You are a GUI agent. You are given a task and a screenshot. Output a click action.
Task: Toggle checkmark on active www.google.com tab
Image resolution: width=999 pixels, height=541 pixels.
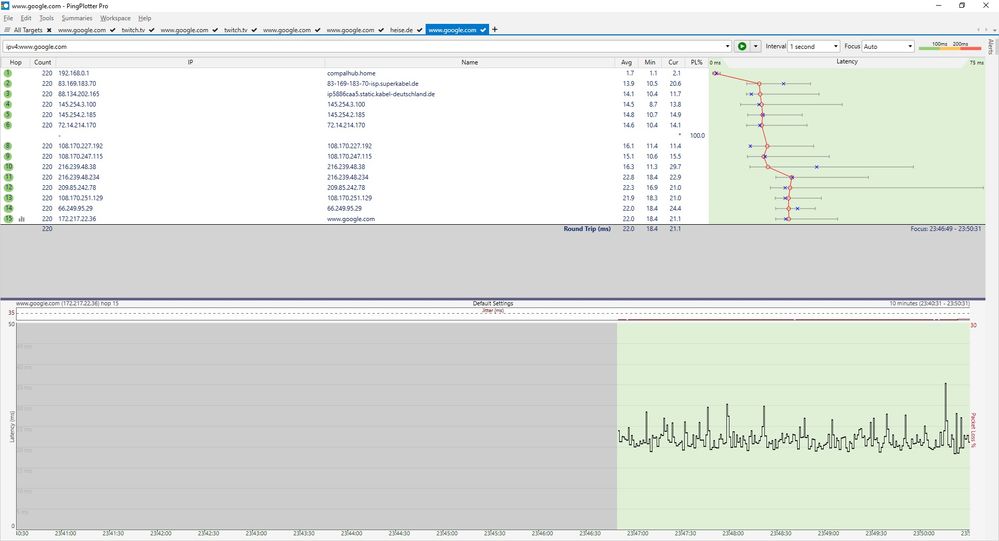483,30
